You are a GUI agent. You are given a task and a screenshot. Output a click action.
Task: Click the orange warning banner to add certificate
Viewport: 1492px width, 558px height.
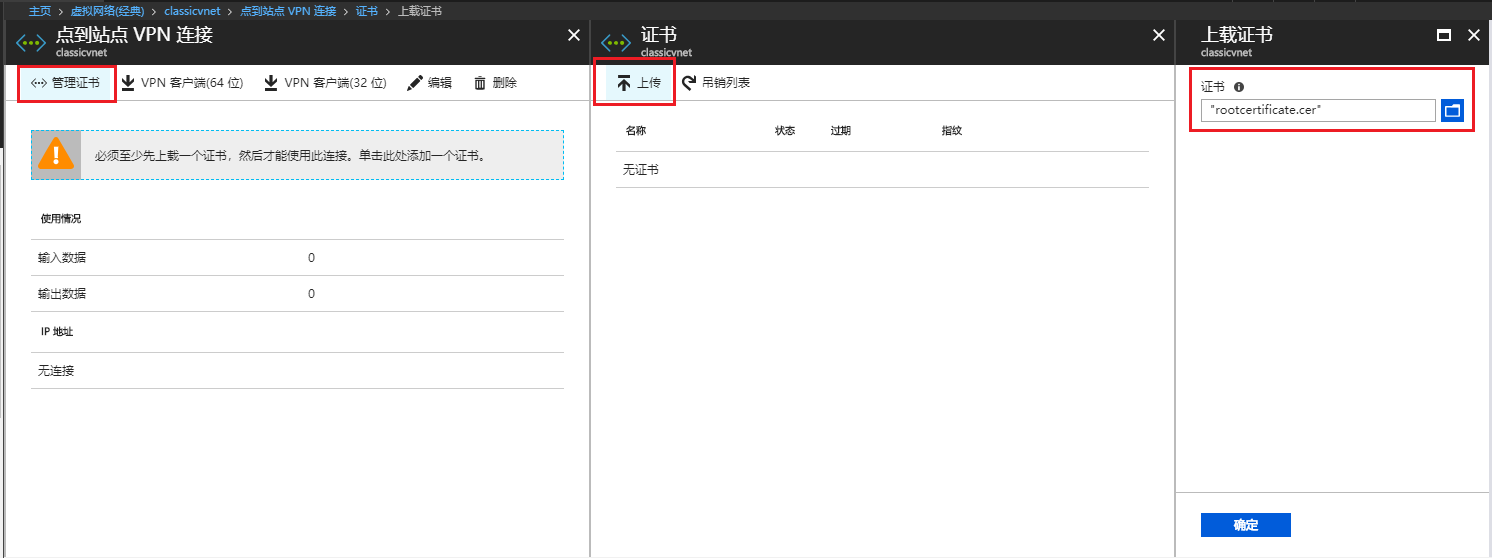click(297, 155)
